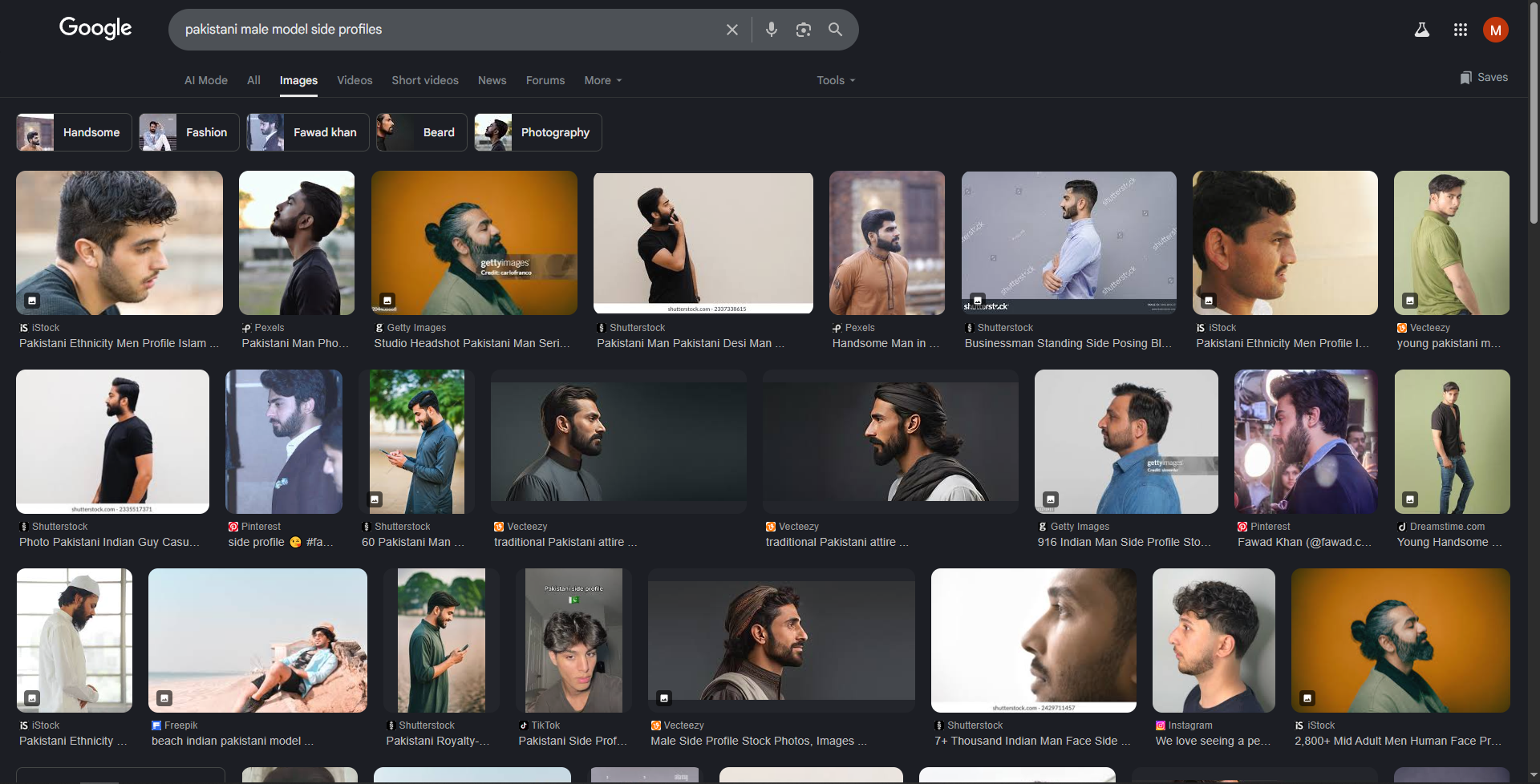
Task: Apply the Fawad khan filter chip
Action: point(308,132)
